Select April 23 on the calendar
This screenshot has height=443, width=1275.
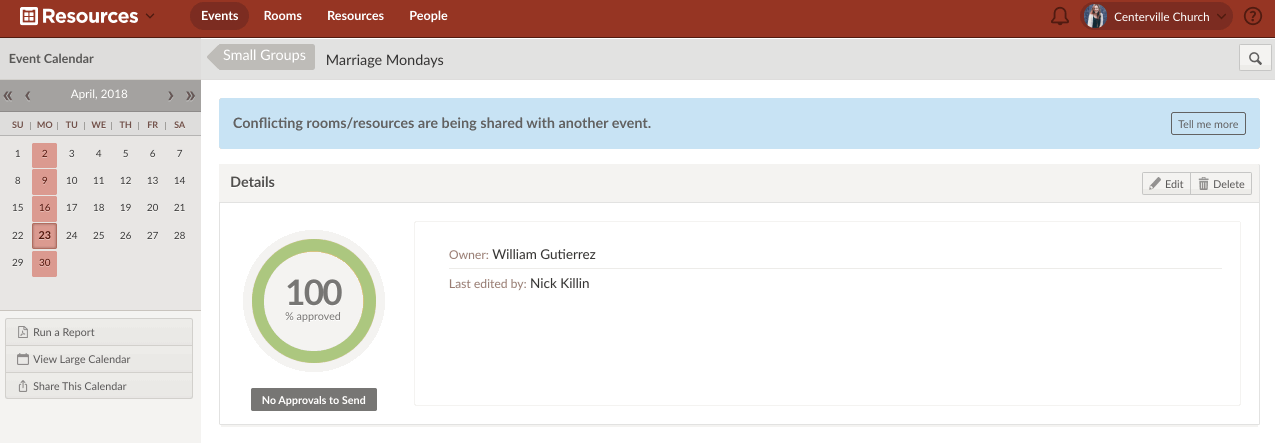click(x=44, y=236)
